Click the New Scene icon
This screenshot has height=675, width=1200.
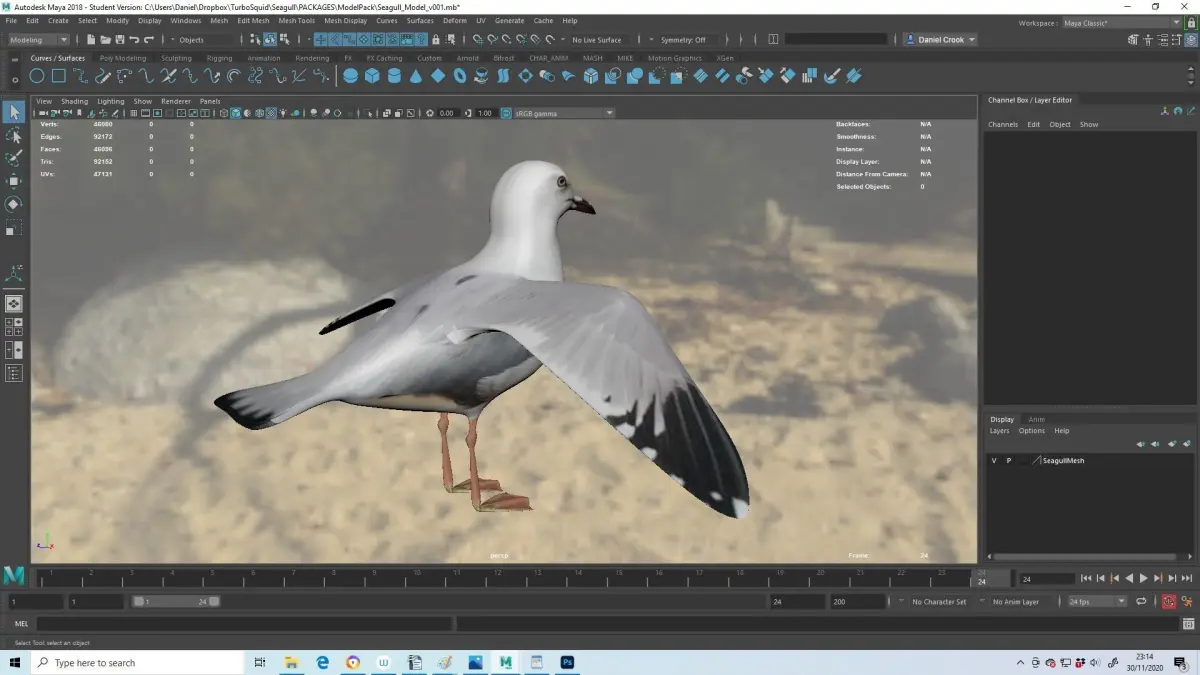[x=91, y=40]
